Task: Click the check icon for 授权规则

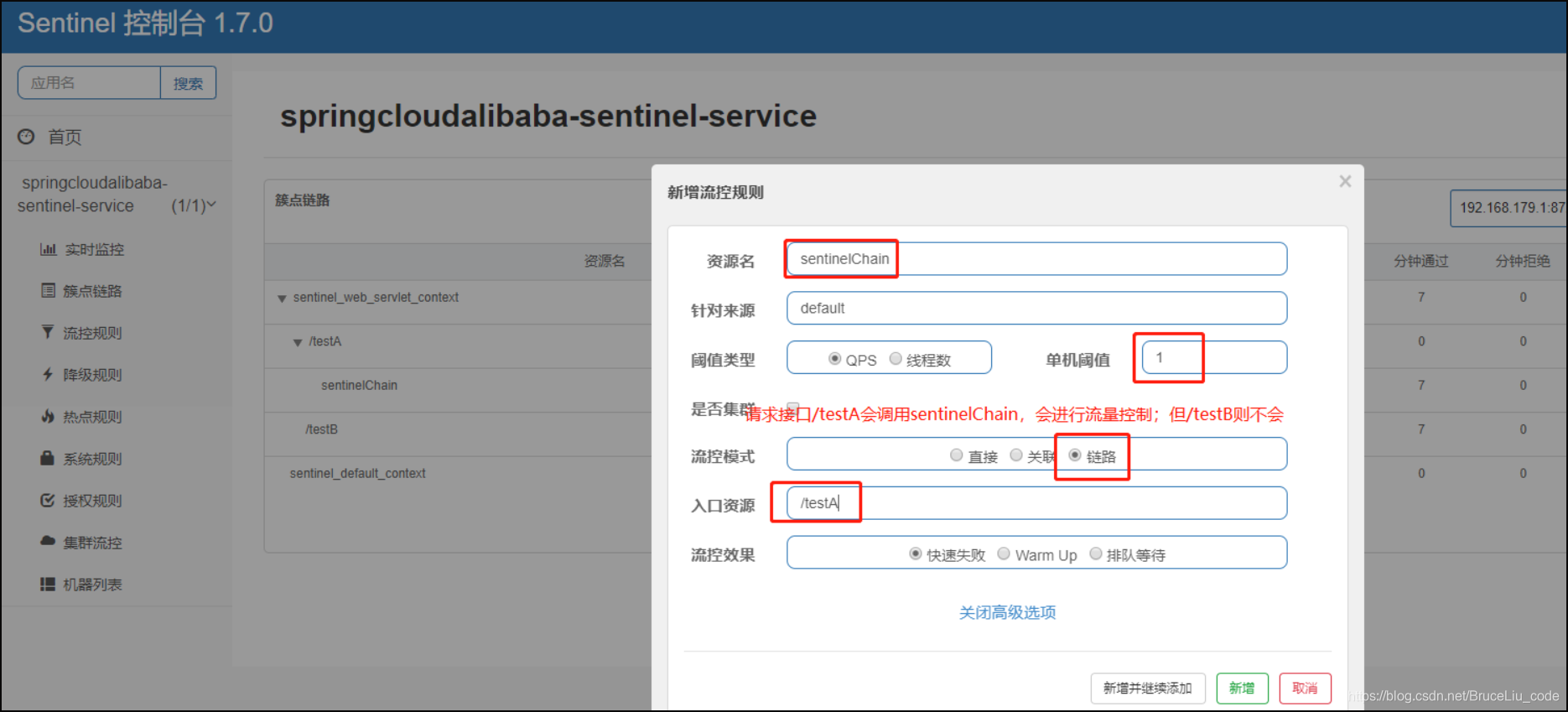Action: 48,500
